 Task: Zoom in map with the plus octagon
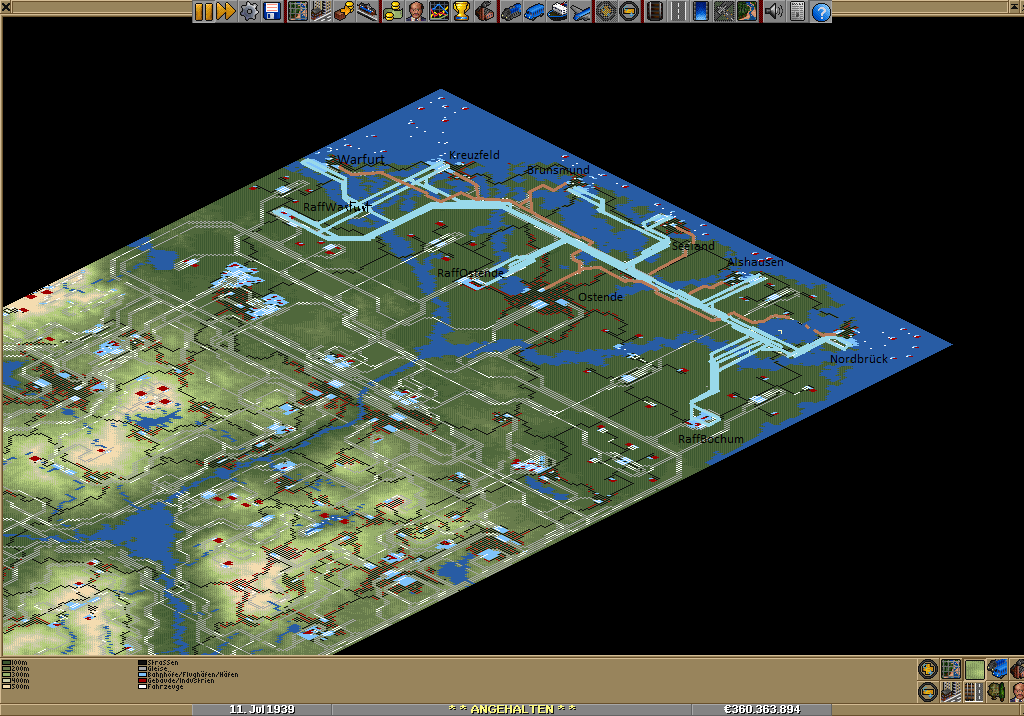(928, 669)
